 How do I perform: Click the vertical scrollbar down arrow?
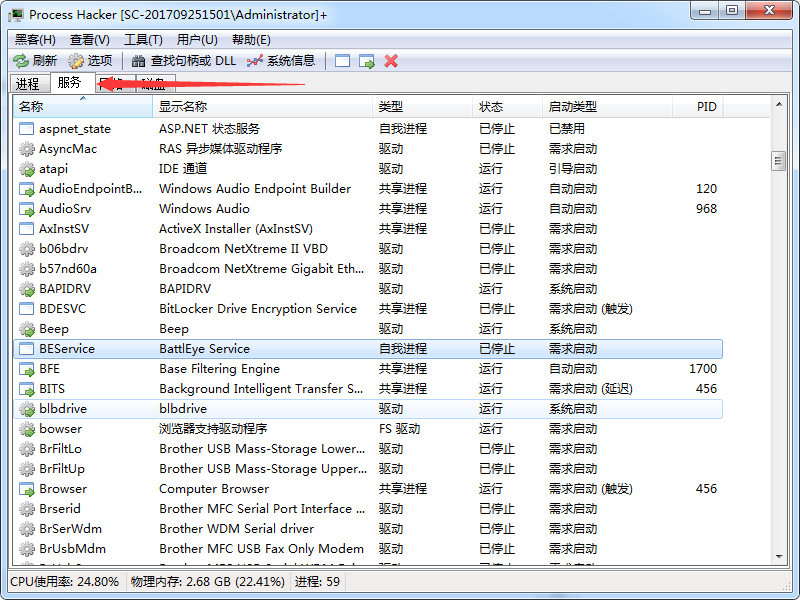click(778, 557)
